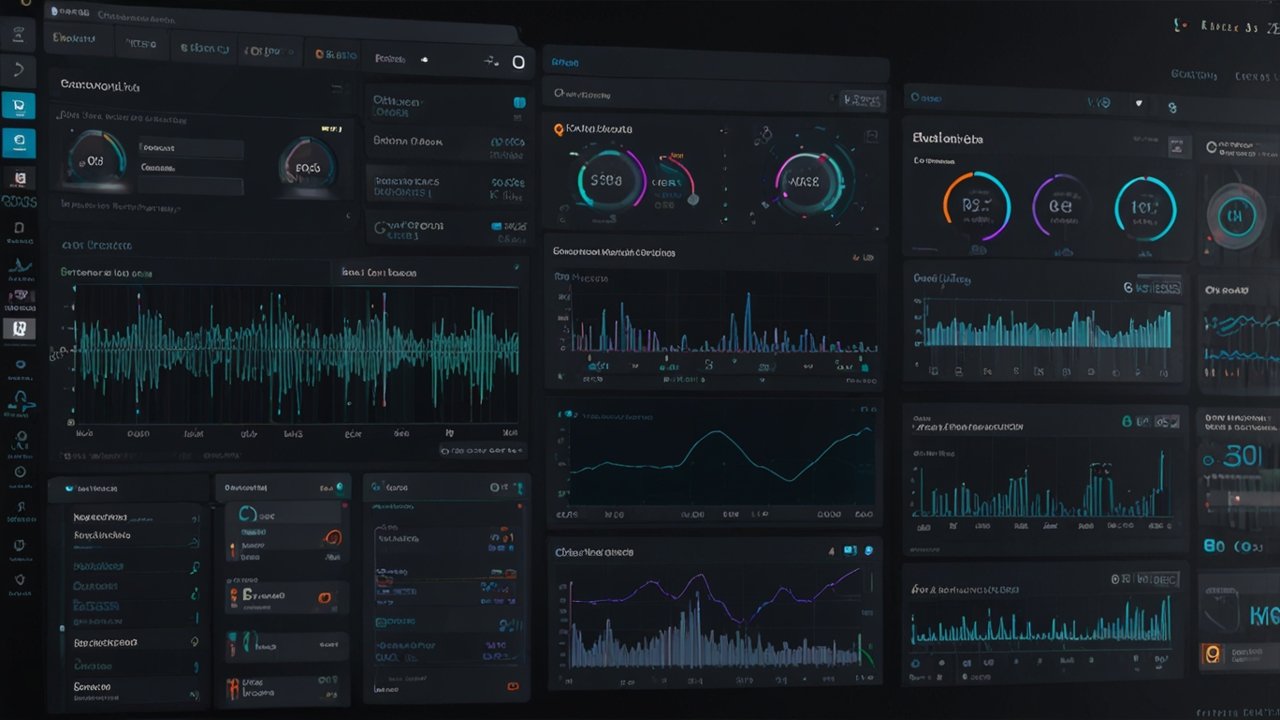
Task: Click the white circle icon in the top toolbar
Action: tap(518, 62)
